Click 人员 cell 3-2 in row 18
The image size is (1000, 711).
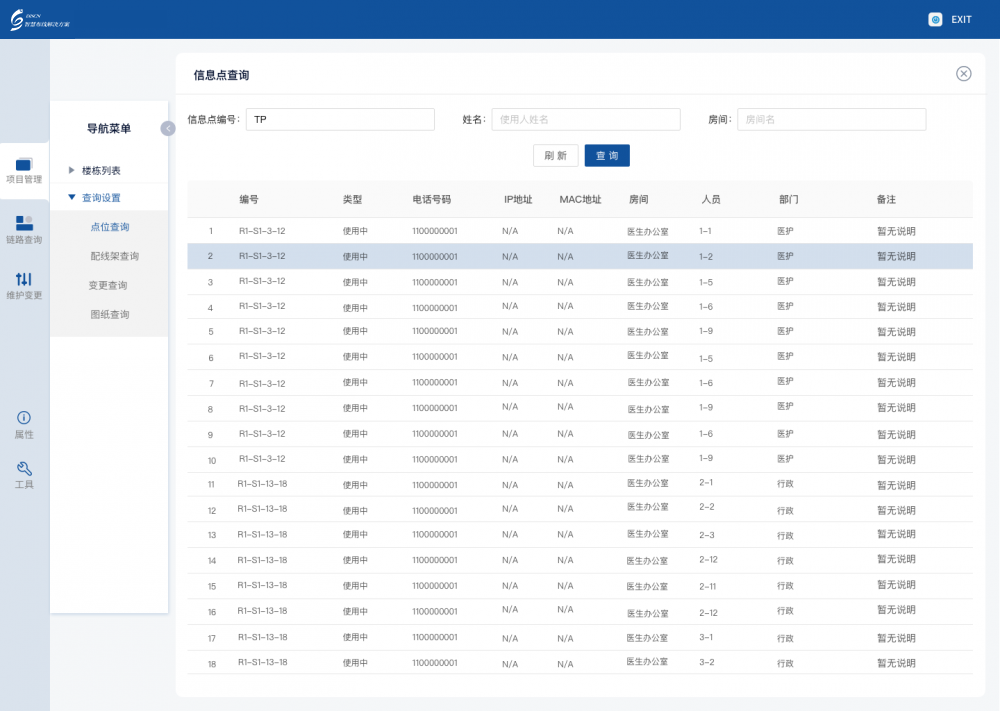(707, 663)
